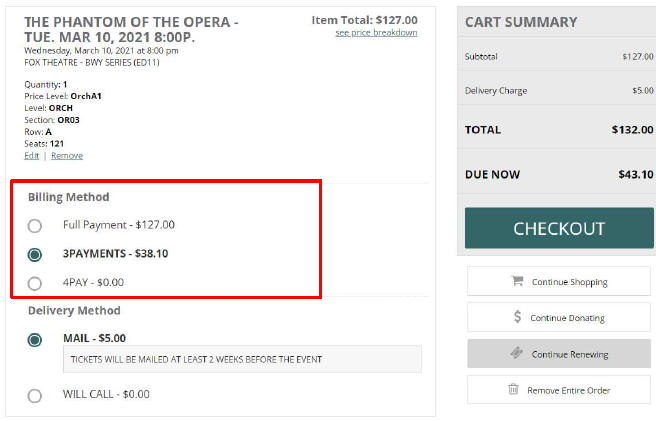Select the 3PAYMENTS radio button

click(x=35, y=254)
